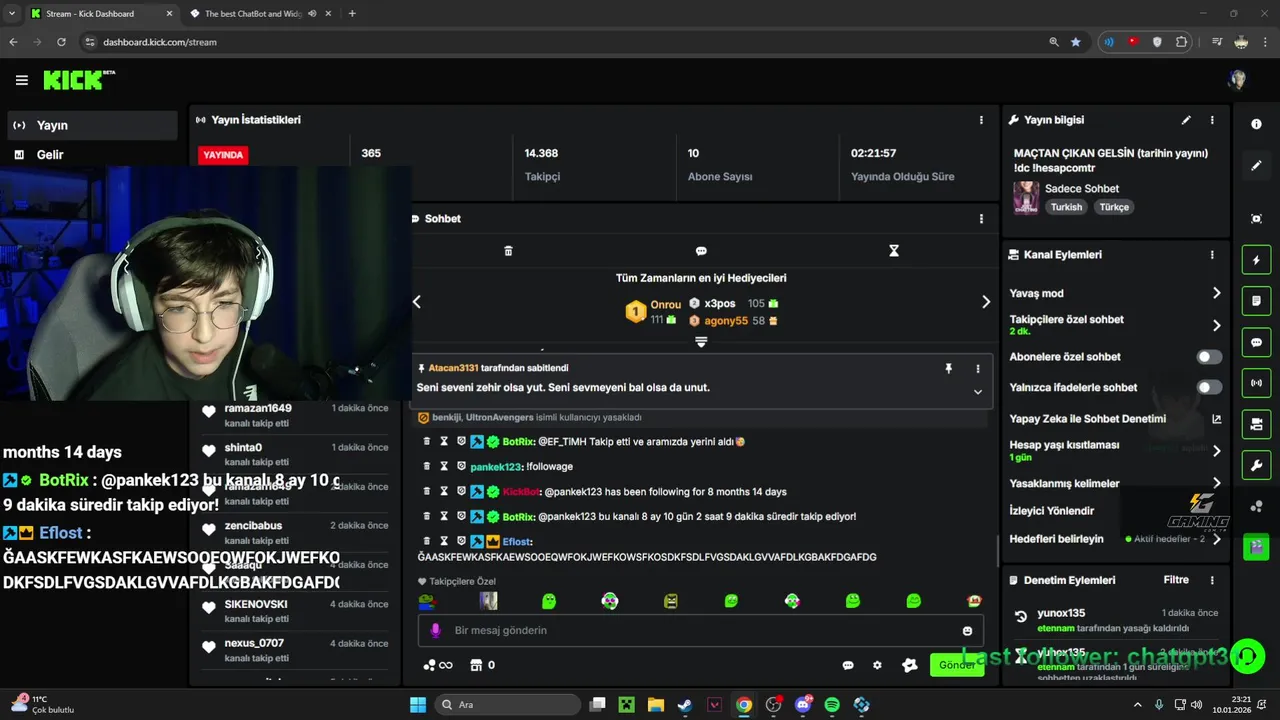Open the hamburger navigation menu
Image resolution: width=1280 pixels, height=720 pixels.
(x=21, y=80)
